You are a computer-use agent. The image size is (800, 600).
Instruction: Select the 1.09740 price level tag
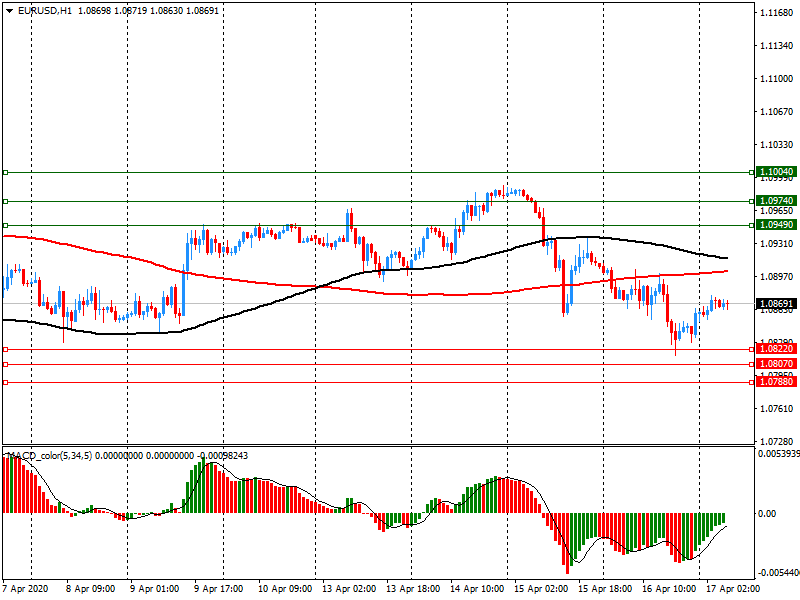[776, 201]
